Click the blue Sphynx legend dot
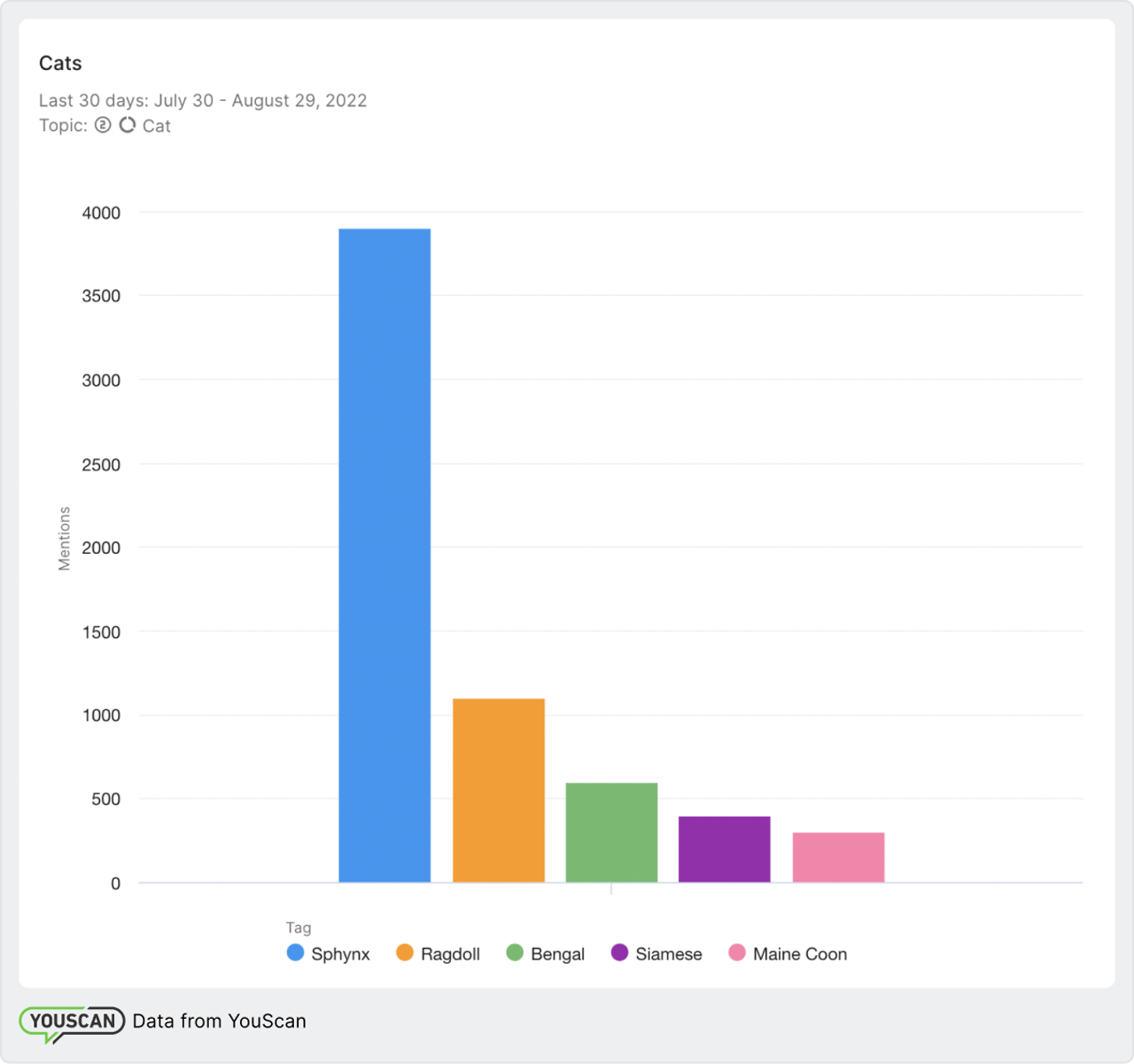Viewport: 1134px width, 1064px height. 295,952
